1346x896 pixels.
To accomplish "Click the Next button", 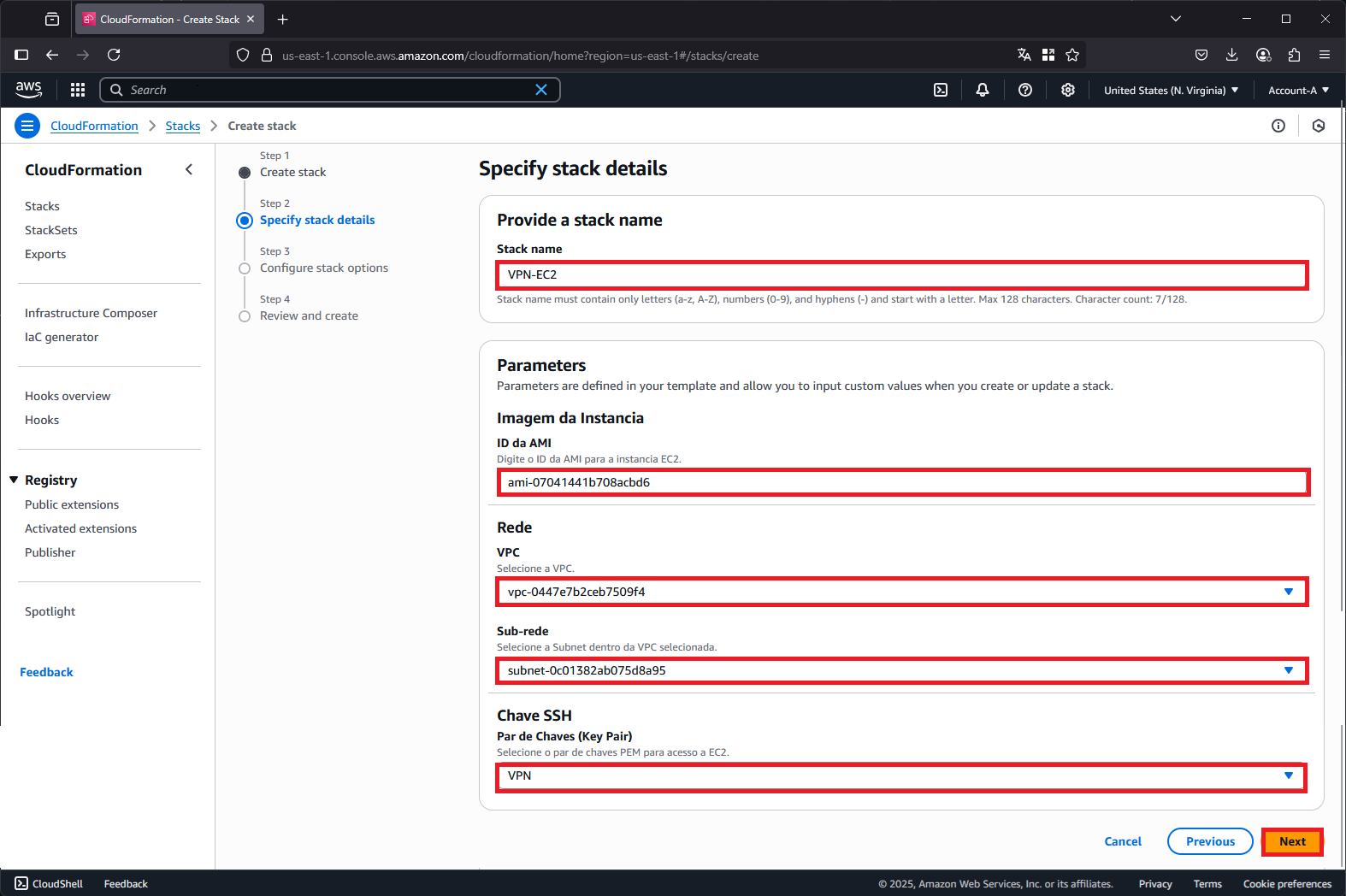I will pos(1292,841).
